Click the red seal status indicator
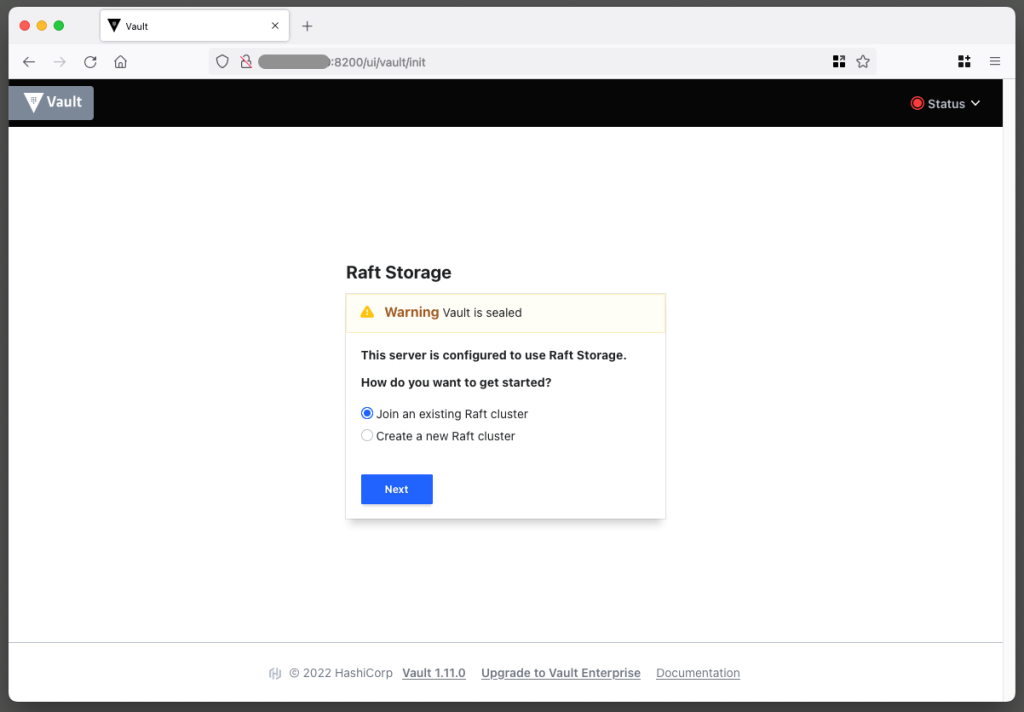 tap(917, 103)
